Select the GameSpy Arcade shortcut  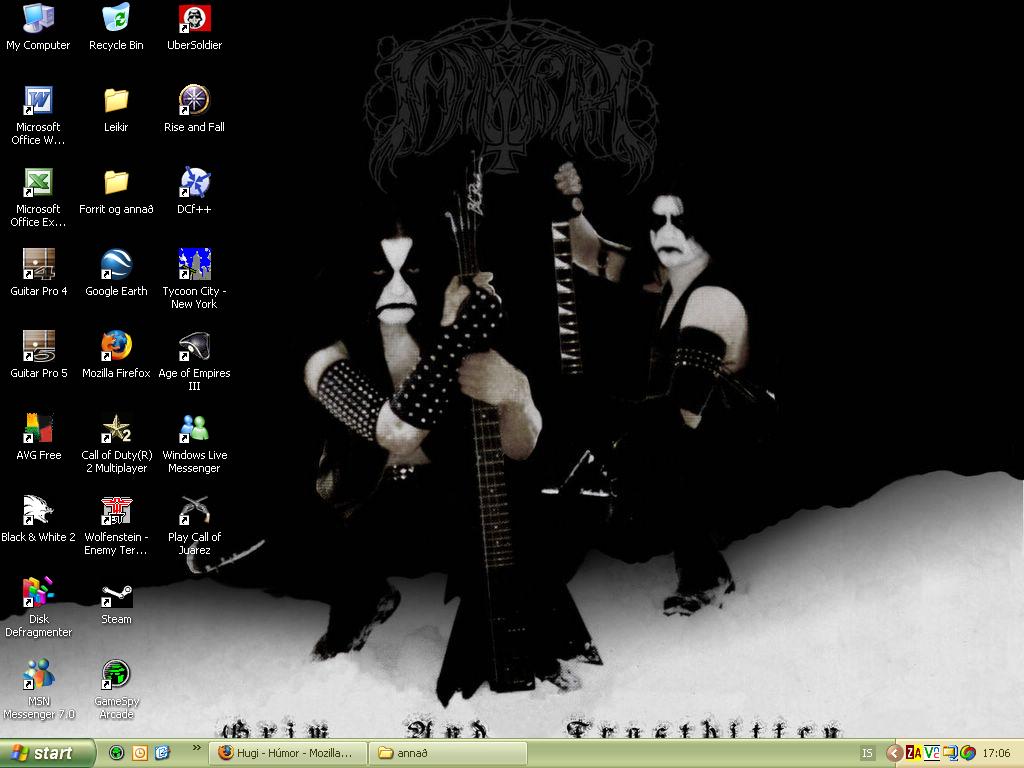coord(116,690)
